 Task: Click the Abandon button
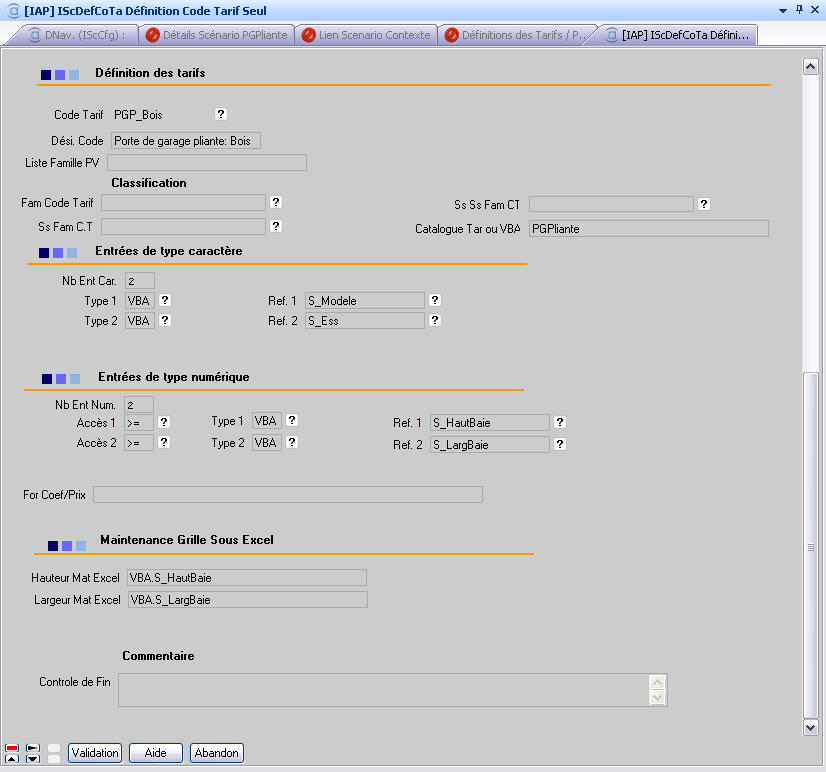217,753
